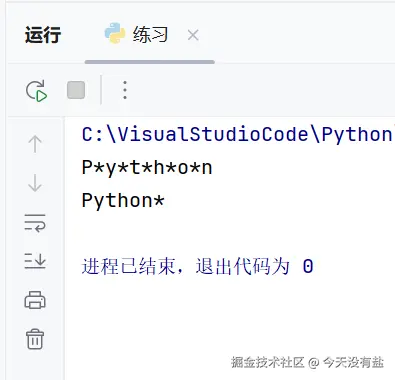Image resolution: width=395 pixels, height=380 pixels.
Task: Click the output line P*y*t*h*o*n
Action: pyautogui.click(x=147, y=167)
